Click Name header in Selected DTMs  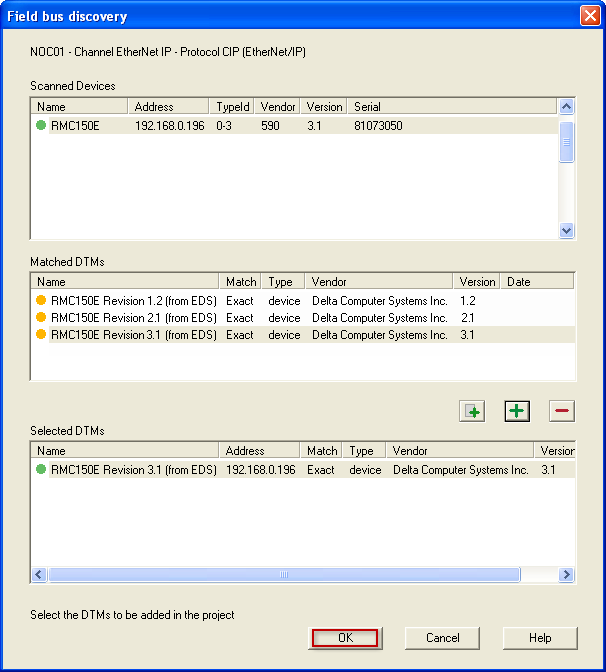pos(125,450)
